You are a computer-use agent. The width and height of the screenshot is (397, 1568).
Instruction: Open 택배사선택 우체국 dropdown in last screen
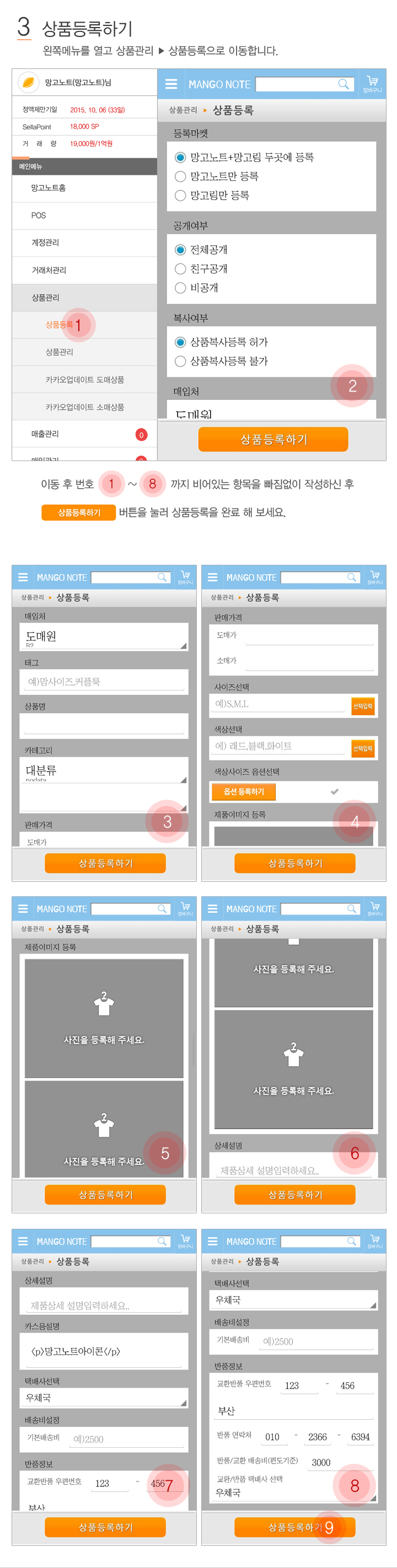tap(294, 1299)
